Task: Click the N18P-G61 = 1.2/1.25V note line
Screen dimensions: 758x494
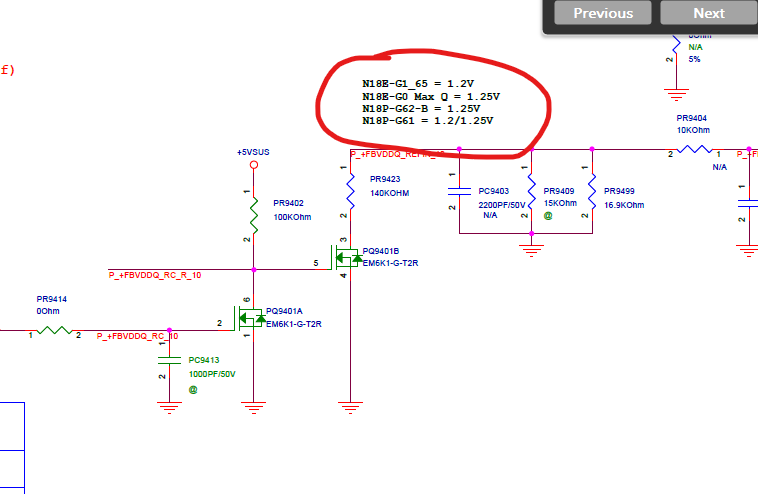Action: (x=428, y=121)
